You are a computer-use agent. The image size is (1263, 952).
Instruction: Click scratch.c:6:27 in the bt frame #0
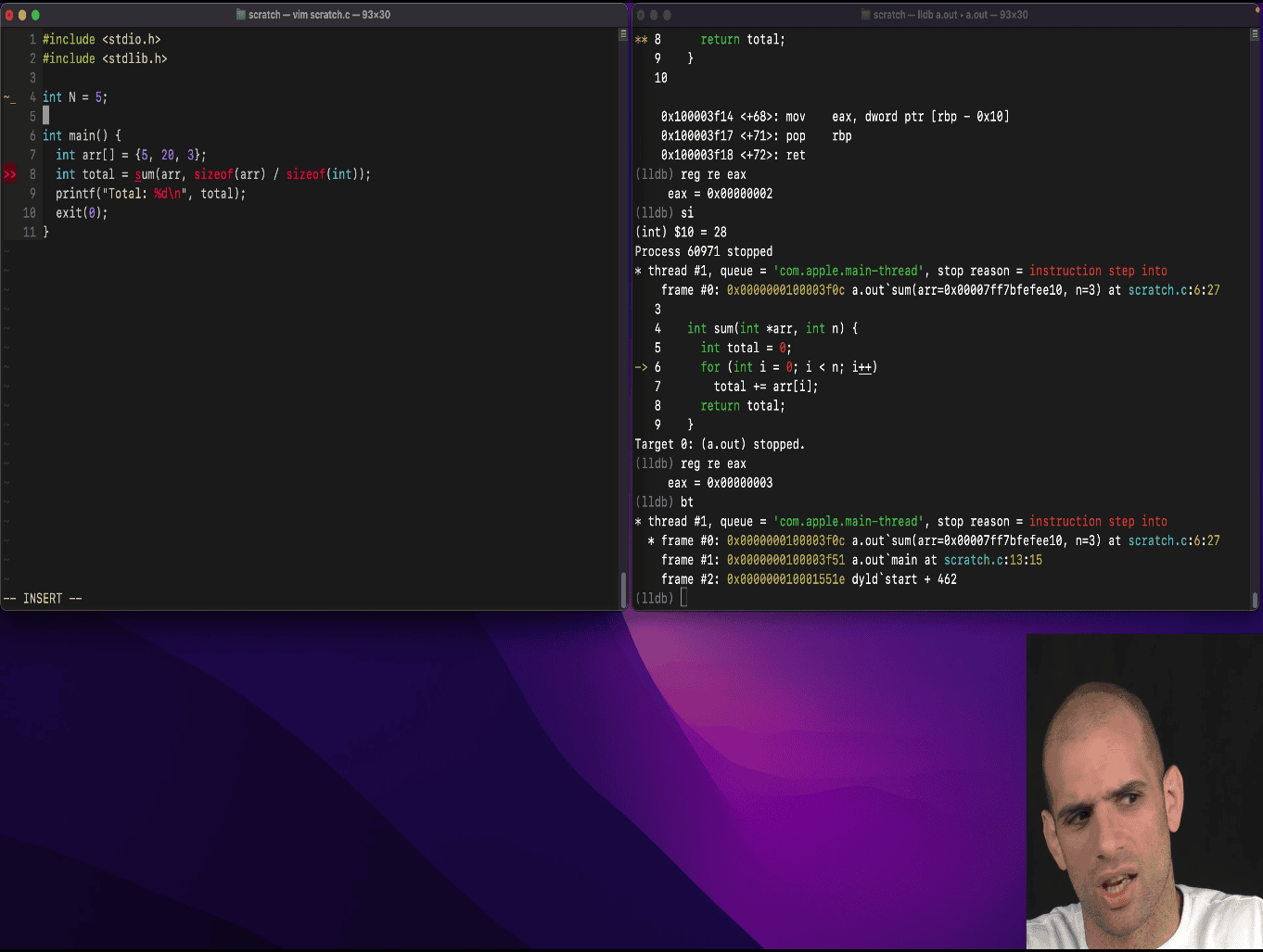point(1173,540)
